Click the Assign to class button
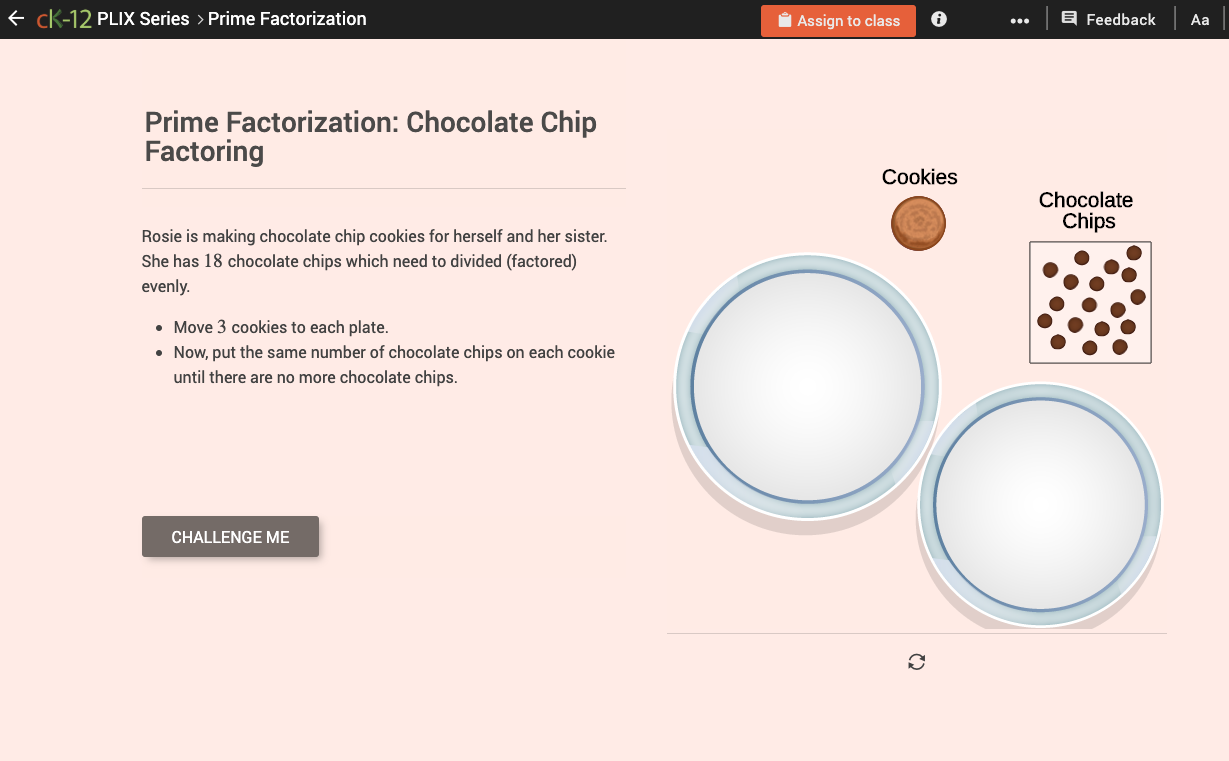 tap(838, 19)
